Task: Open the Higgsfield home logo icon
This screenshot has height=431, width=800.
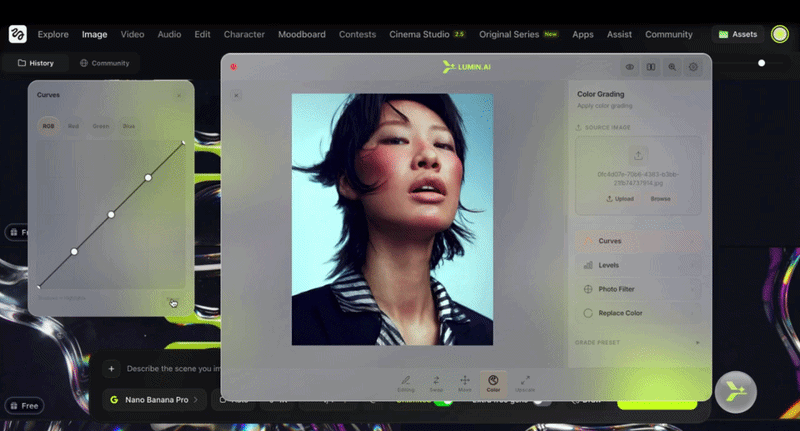Action: point(17,34)
